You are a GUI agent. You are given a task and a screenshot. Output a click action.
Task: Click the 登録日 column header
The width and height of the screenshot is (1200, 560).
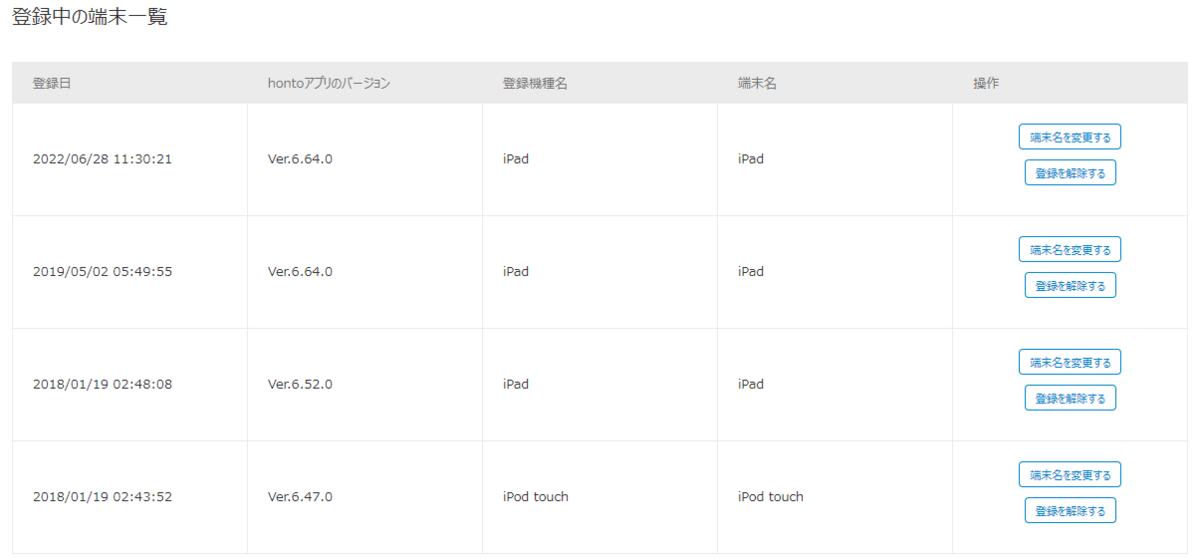click(x=52, y=83)
